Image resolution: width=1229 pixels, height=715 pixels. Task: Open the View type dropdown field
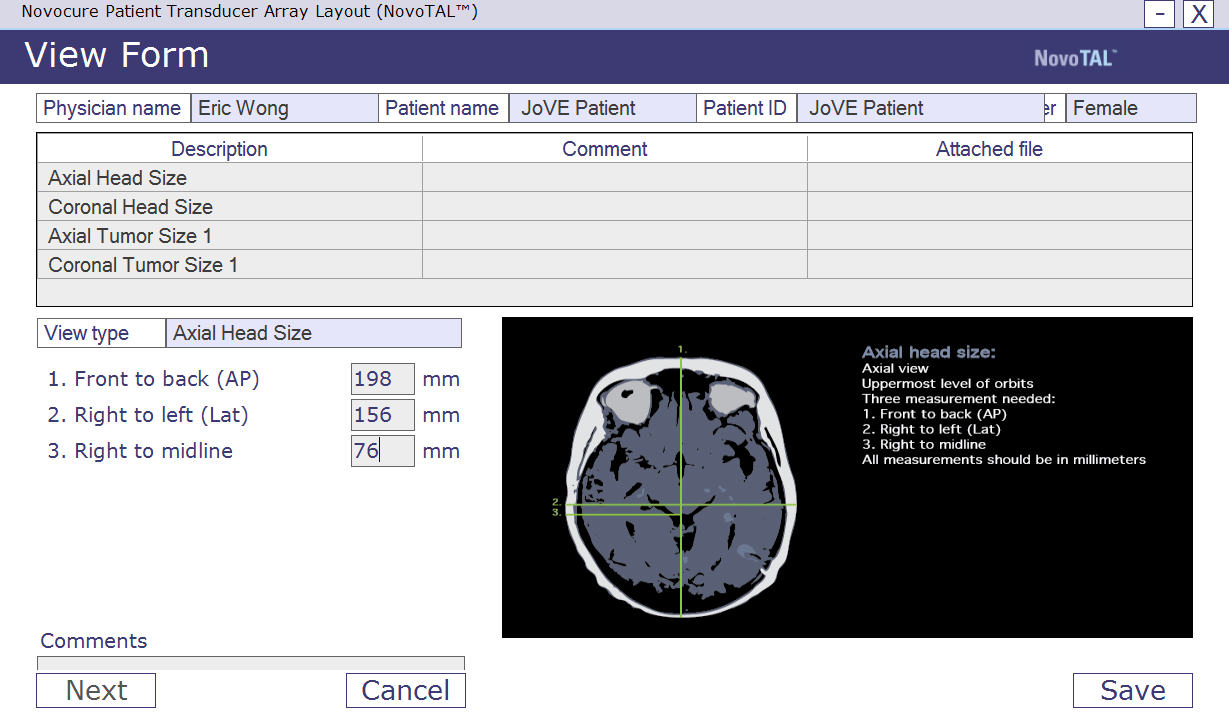pyautogui.click(x=313, y=333)
